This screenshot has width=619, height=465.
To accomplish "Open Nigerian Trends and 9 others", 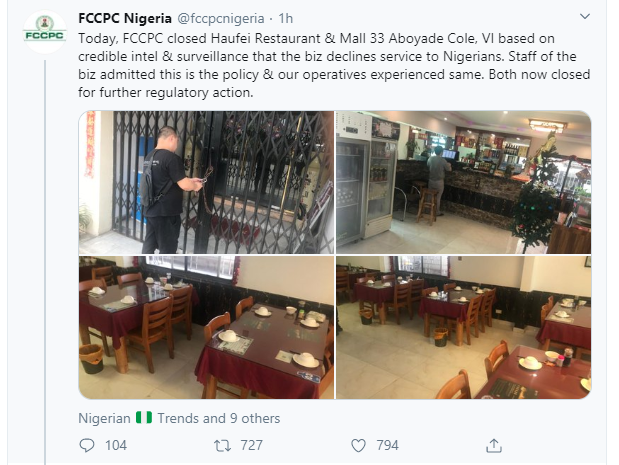I will click(x=179, y=418).
